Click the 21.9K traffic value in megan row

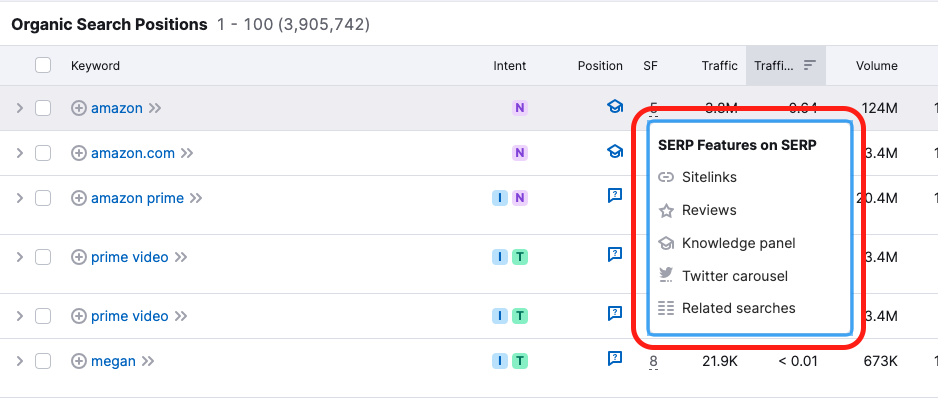pos(719,361)
